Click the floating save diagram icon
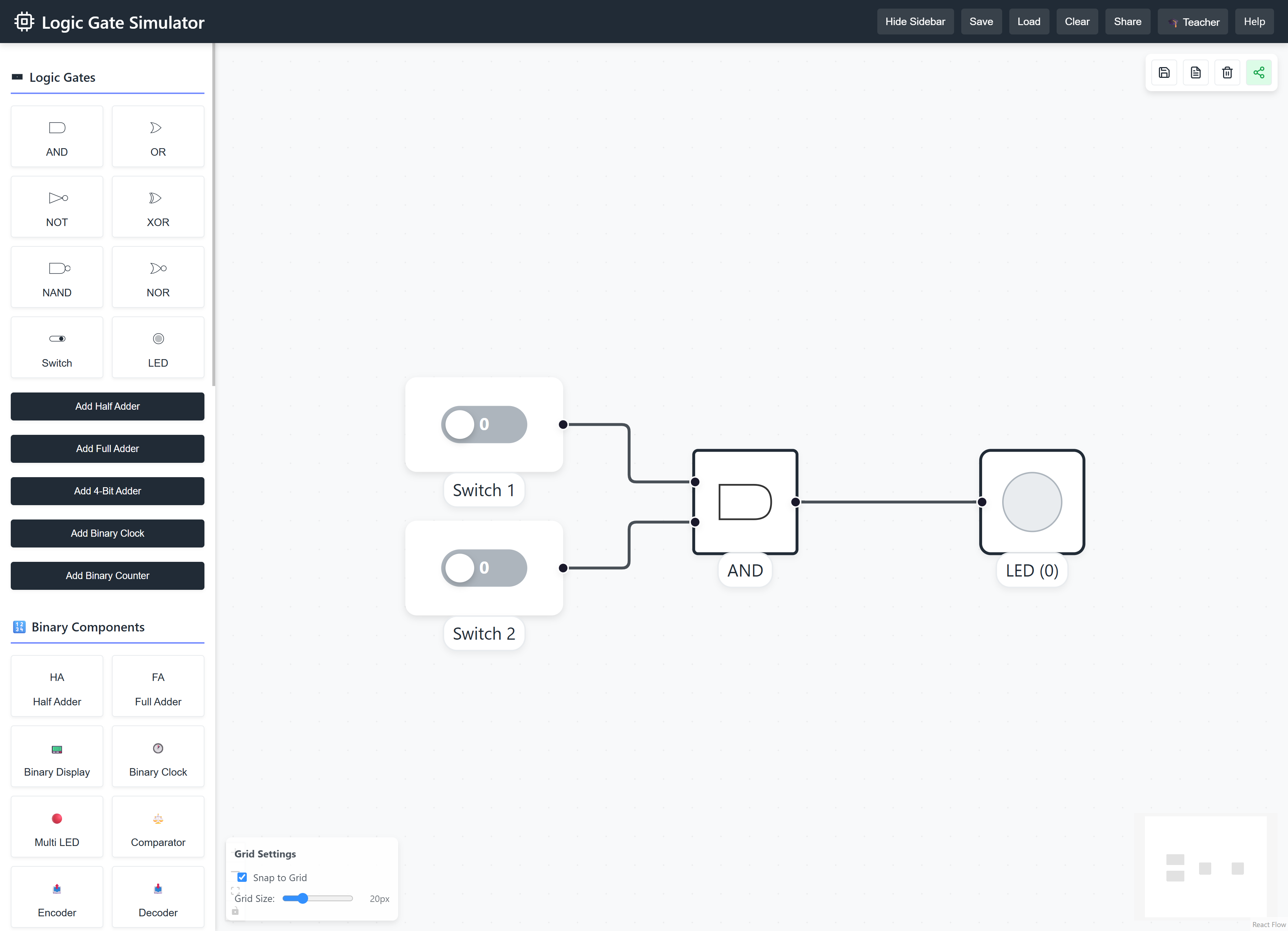This screenshot has height=931, width=1288. pos(1164,73)
